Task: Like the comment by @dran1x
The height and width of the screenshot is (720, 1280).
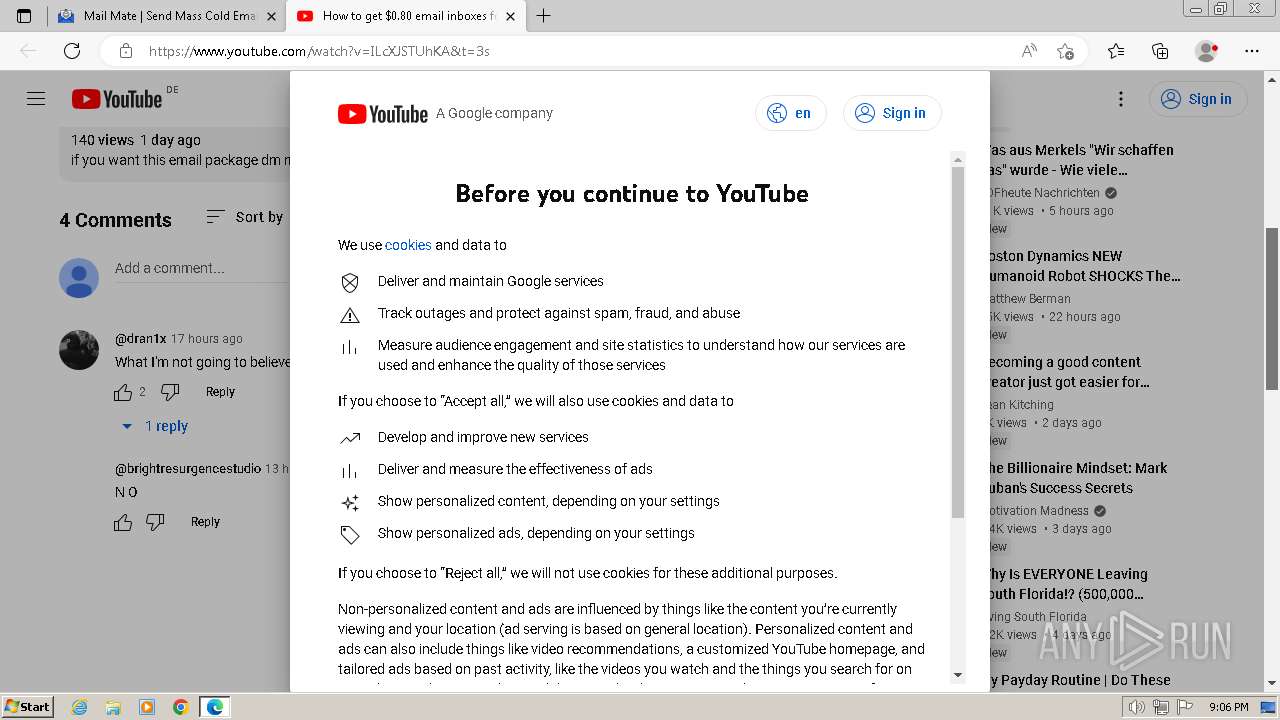Action: 123,392
